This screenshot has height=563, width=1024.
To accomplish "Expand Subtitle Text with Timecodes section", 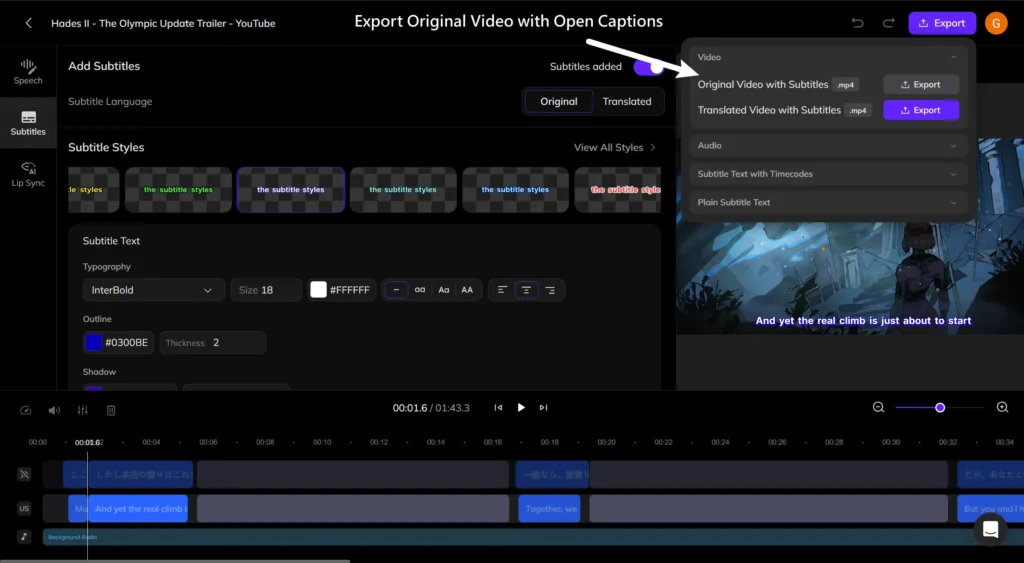I will tap(827, 174).
